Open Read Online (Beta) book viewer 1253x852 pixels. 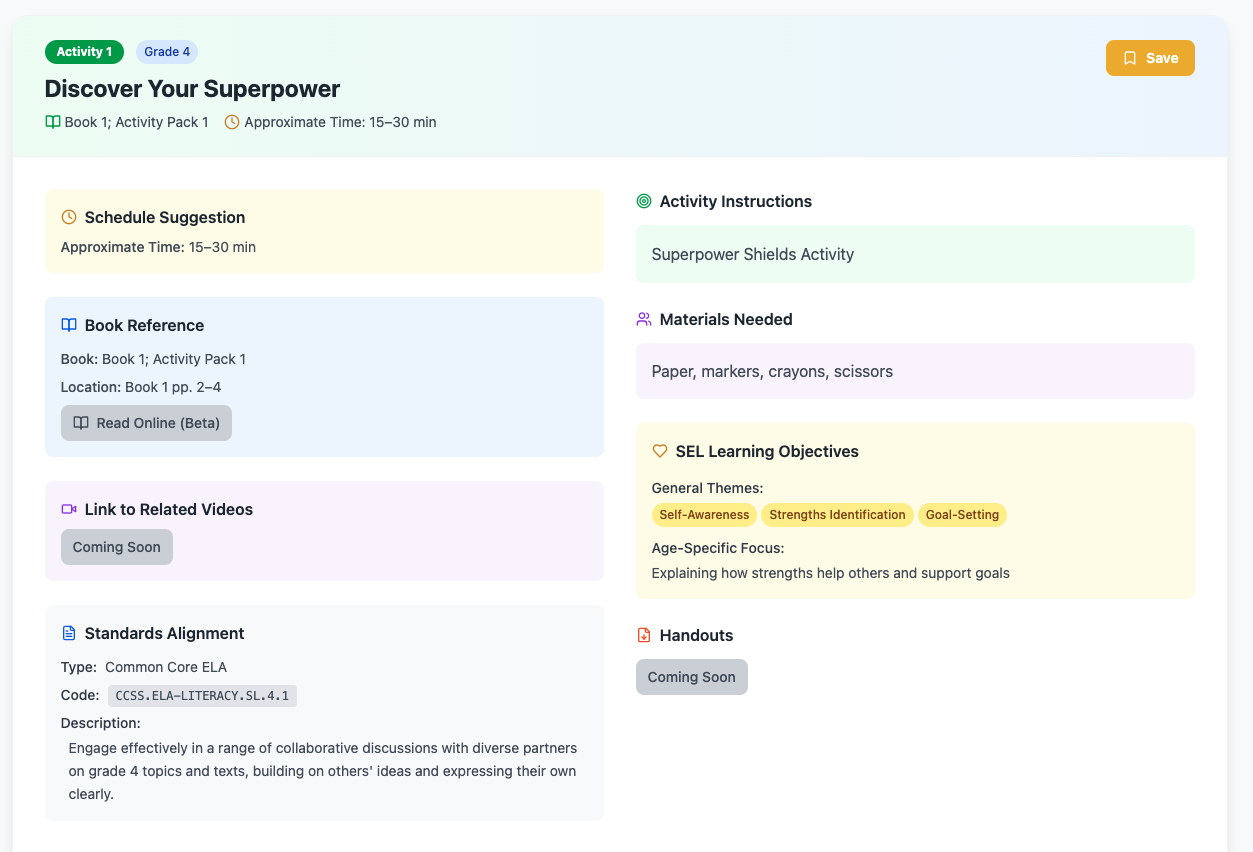point(146,423)
